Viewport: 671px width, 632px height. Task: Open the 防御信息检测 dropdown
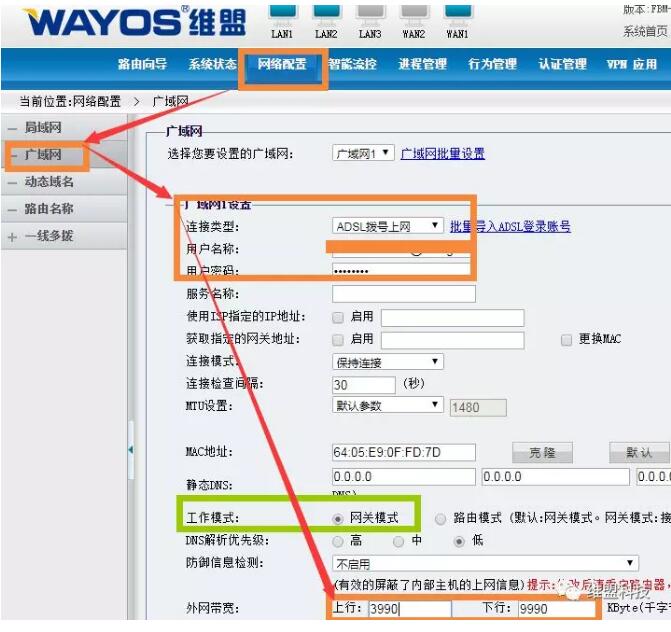click(x=485, y=563)
